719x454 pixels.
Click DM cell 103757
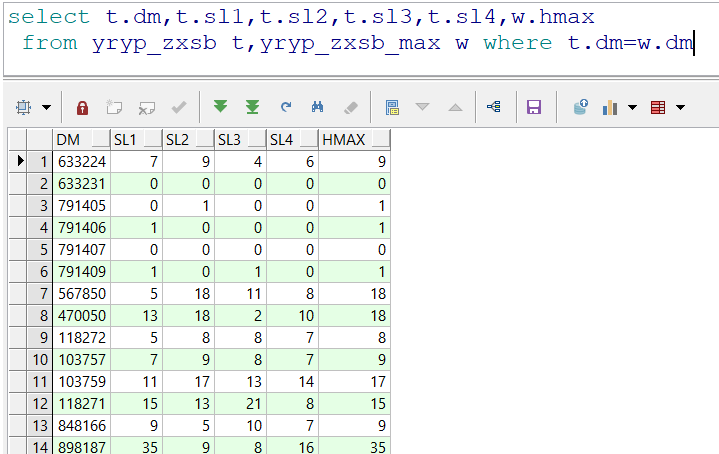click(x=82, y=360)
